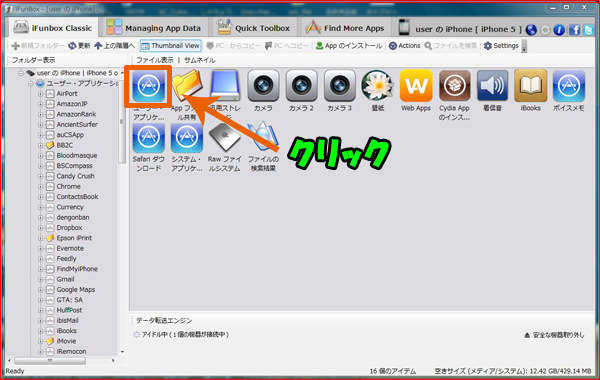
Task: Open the iBooks icon in thumbnails
Action: 530,86
